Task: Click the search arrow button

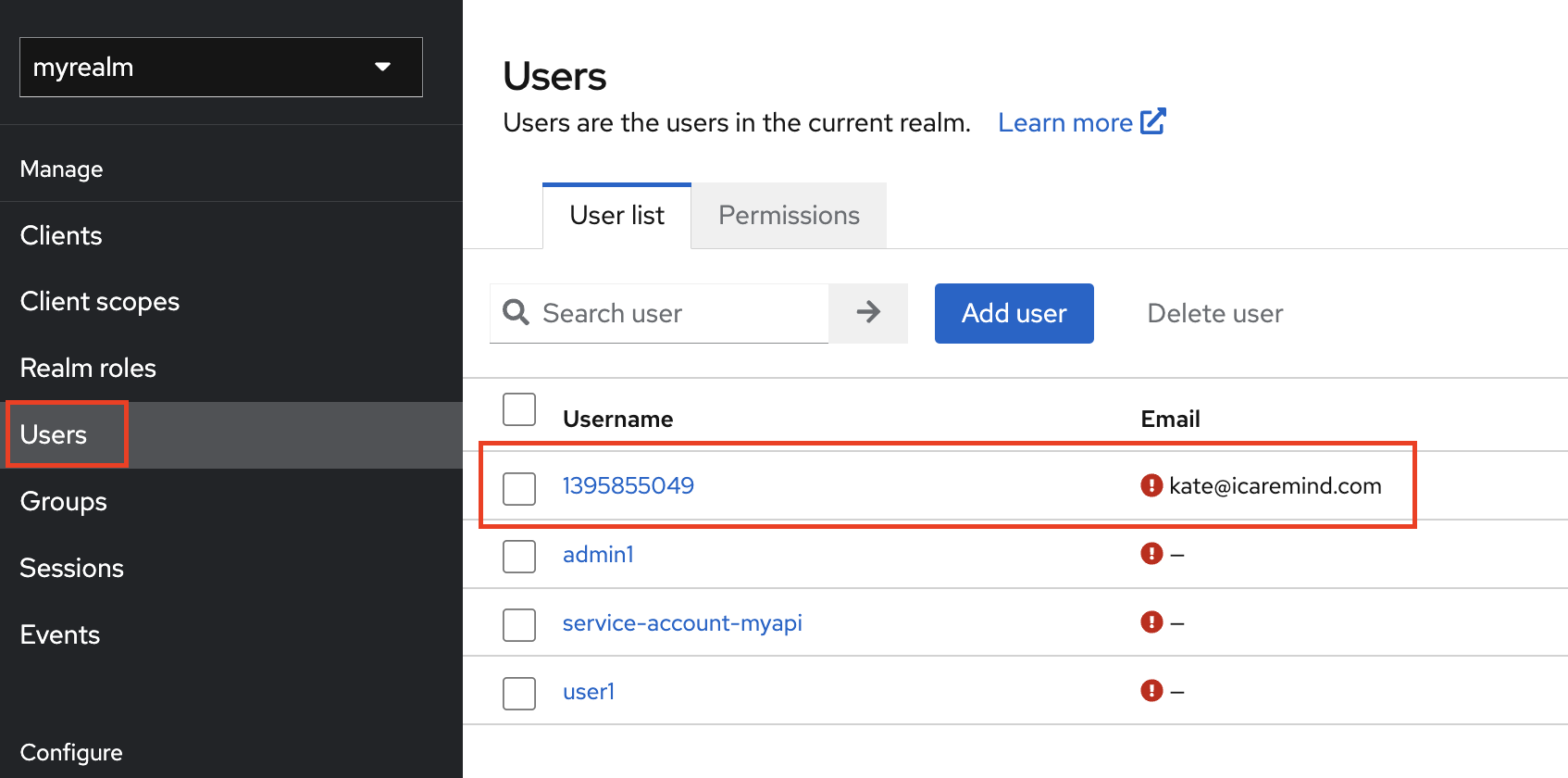Action: [867, 313]
